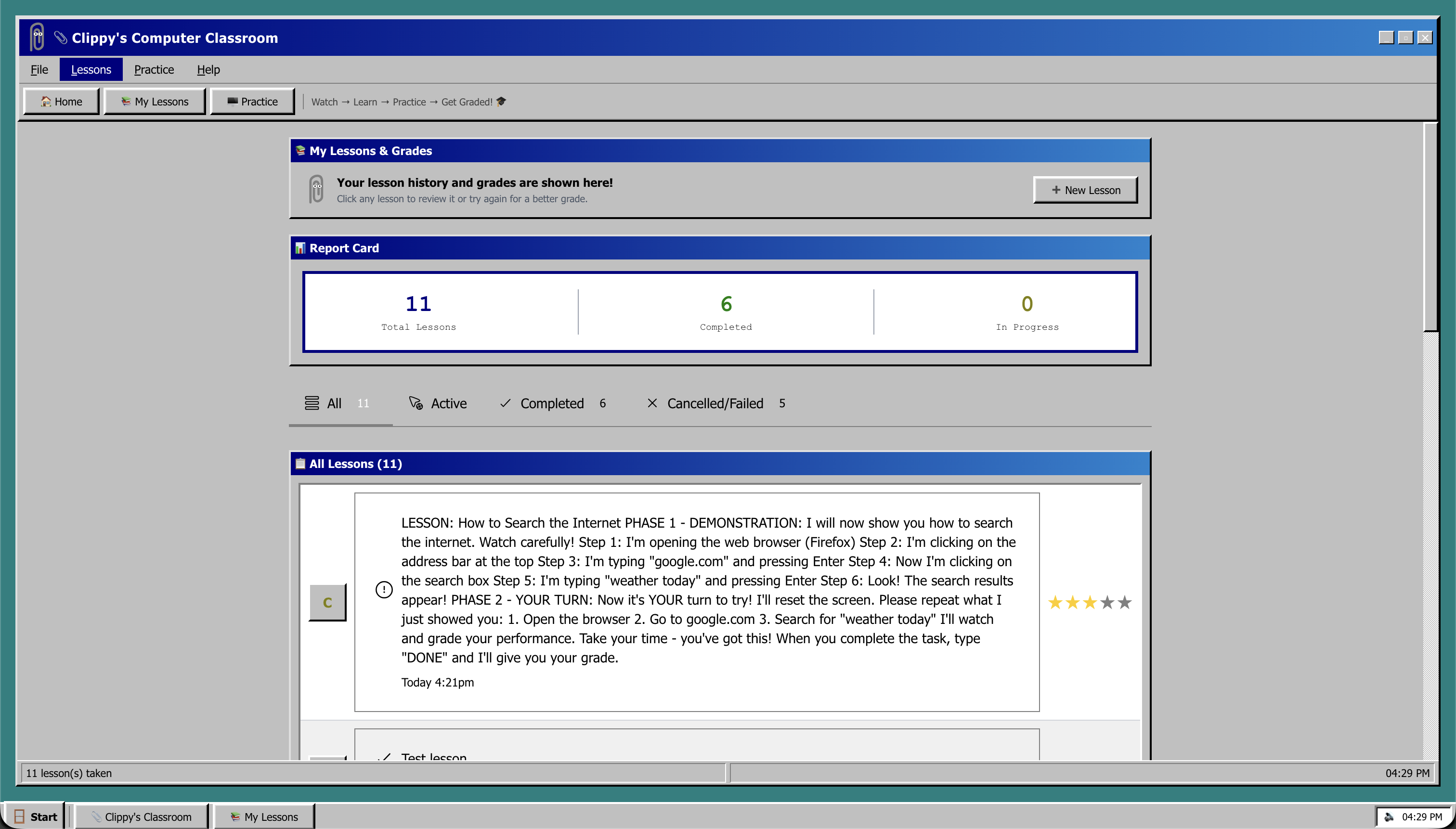Switch to the Completed tab
This screenshot has height=829, width=1456.
point(552,403)
